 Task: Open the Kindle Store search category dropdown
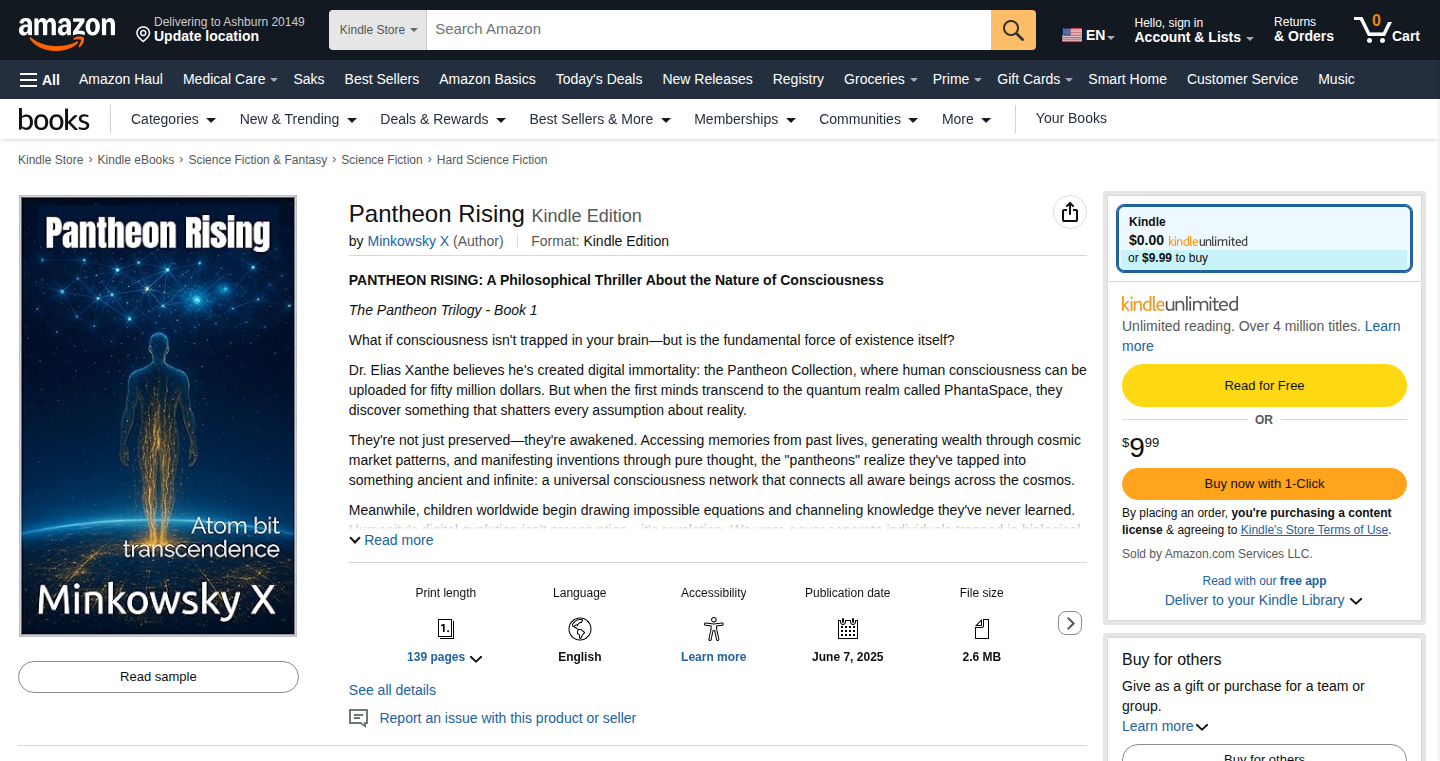[378, 30]
